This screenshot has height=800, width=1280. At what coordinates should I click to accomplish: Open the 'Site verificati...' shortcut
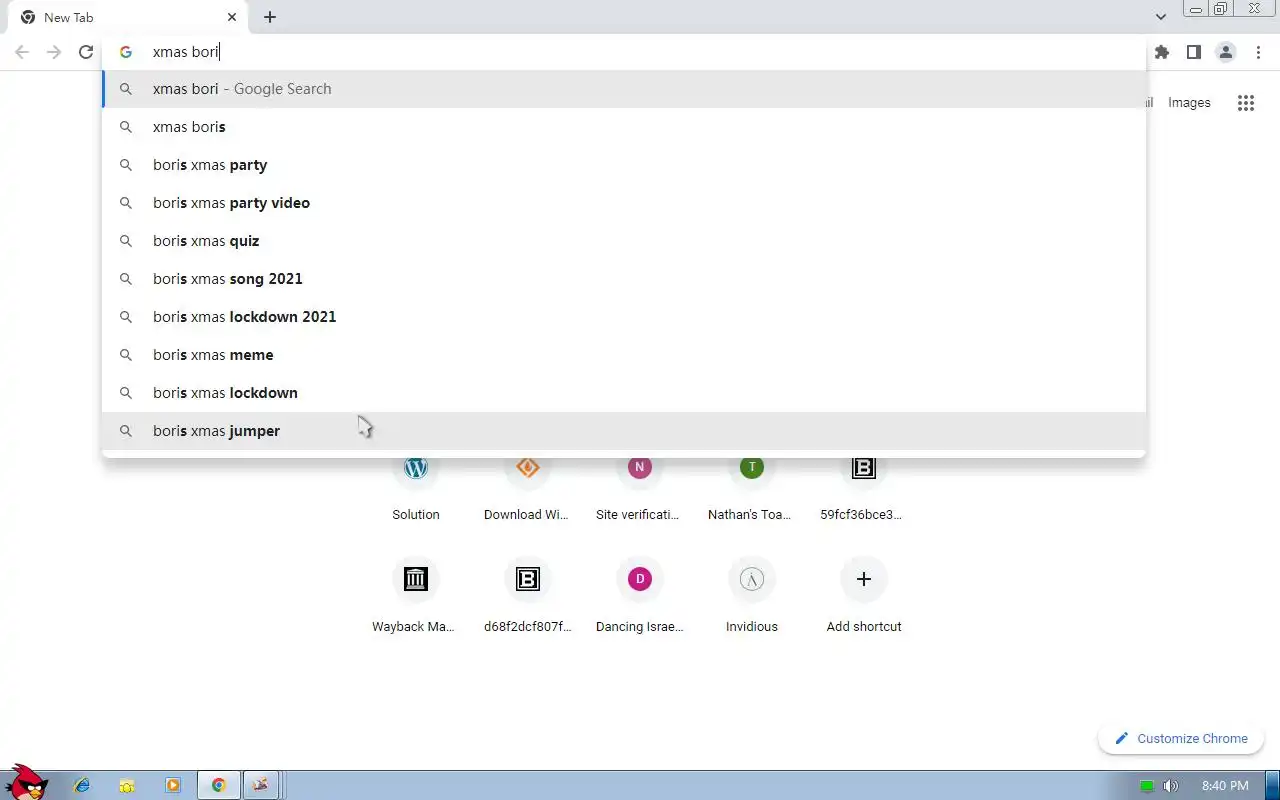pos(639,490)
